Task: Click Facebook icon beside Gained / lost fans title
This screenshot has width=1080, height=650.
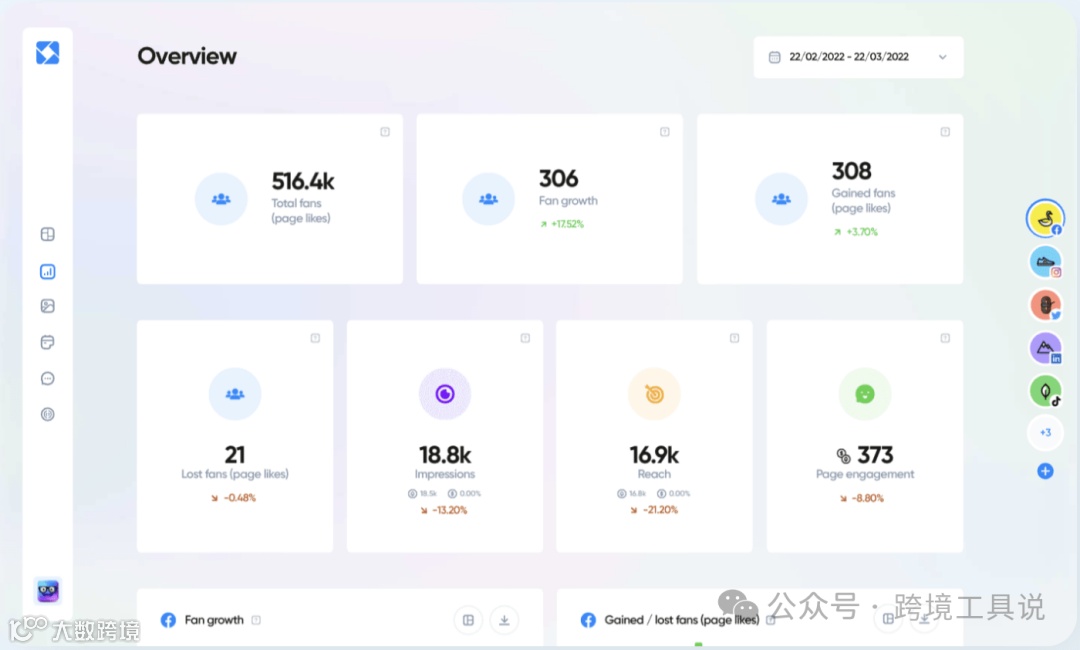Action: (588, 620)
